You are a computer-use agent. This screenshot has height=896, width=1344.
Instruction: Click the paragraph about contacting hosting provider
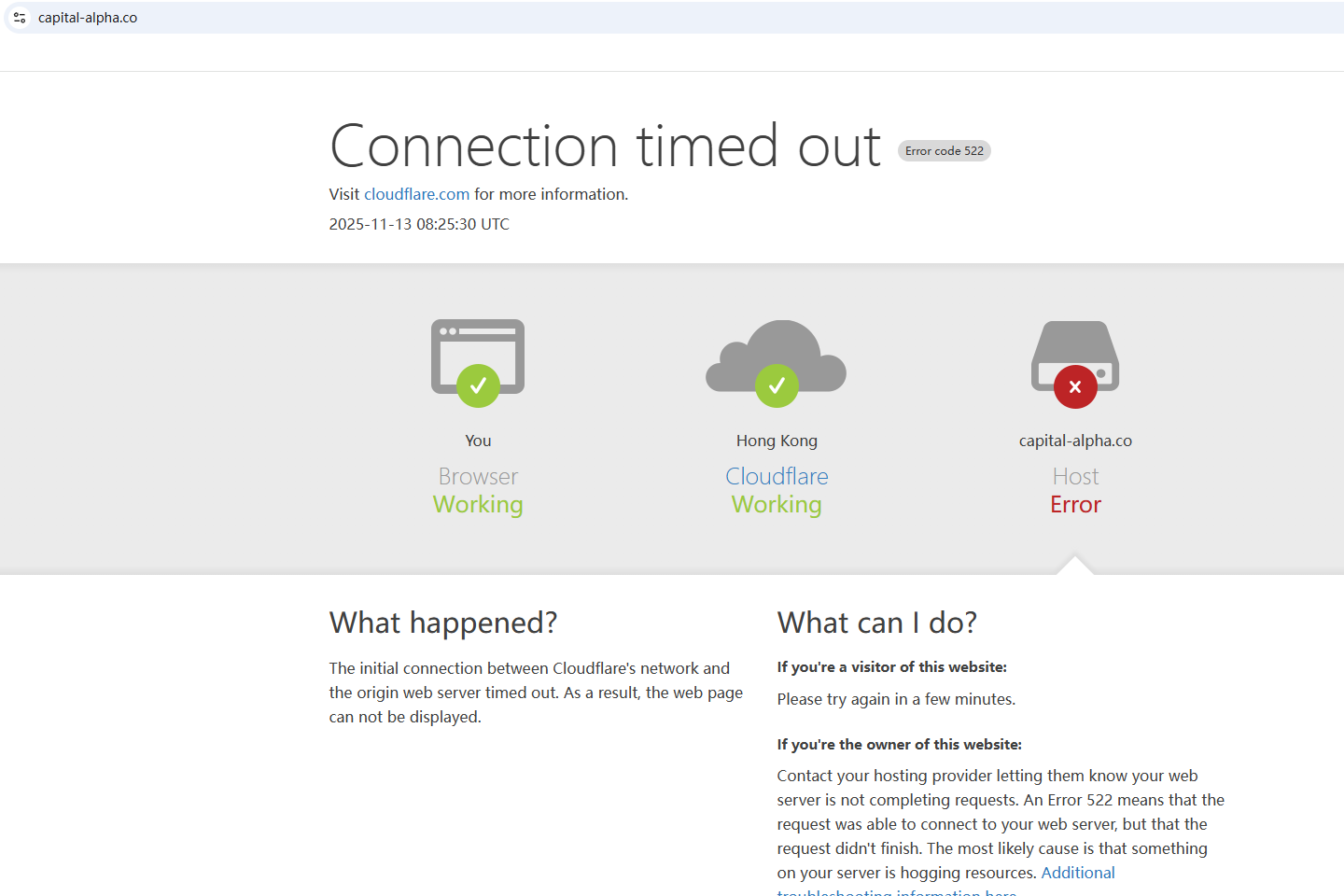coord(1001,831)
